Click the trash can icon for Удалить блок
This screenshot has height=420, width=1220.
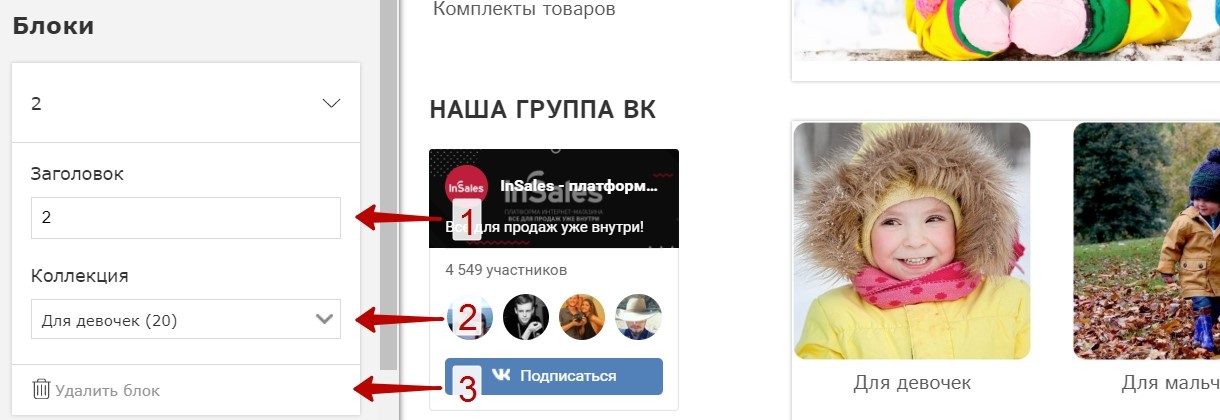[41, 390]
